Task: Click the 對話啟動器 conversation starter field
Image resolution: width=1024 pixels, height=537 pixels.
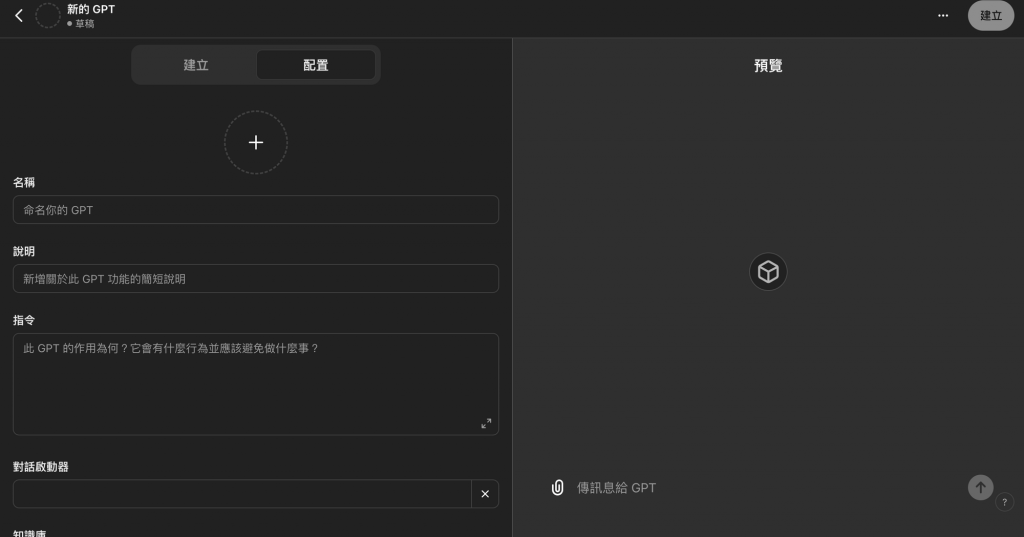Action: (242, 494)
